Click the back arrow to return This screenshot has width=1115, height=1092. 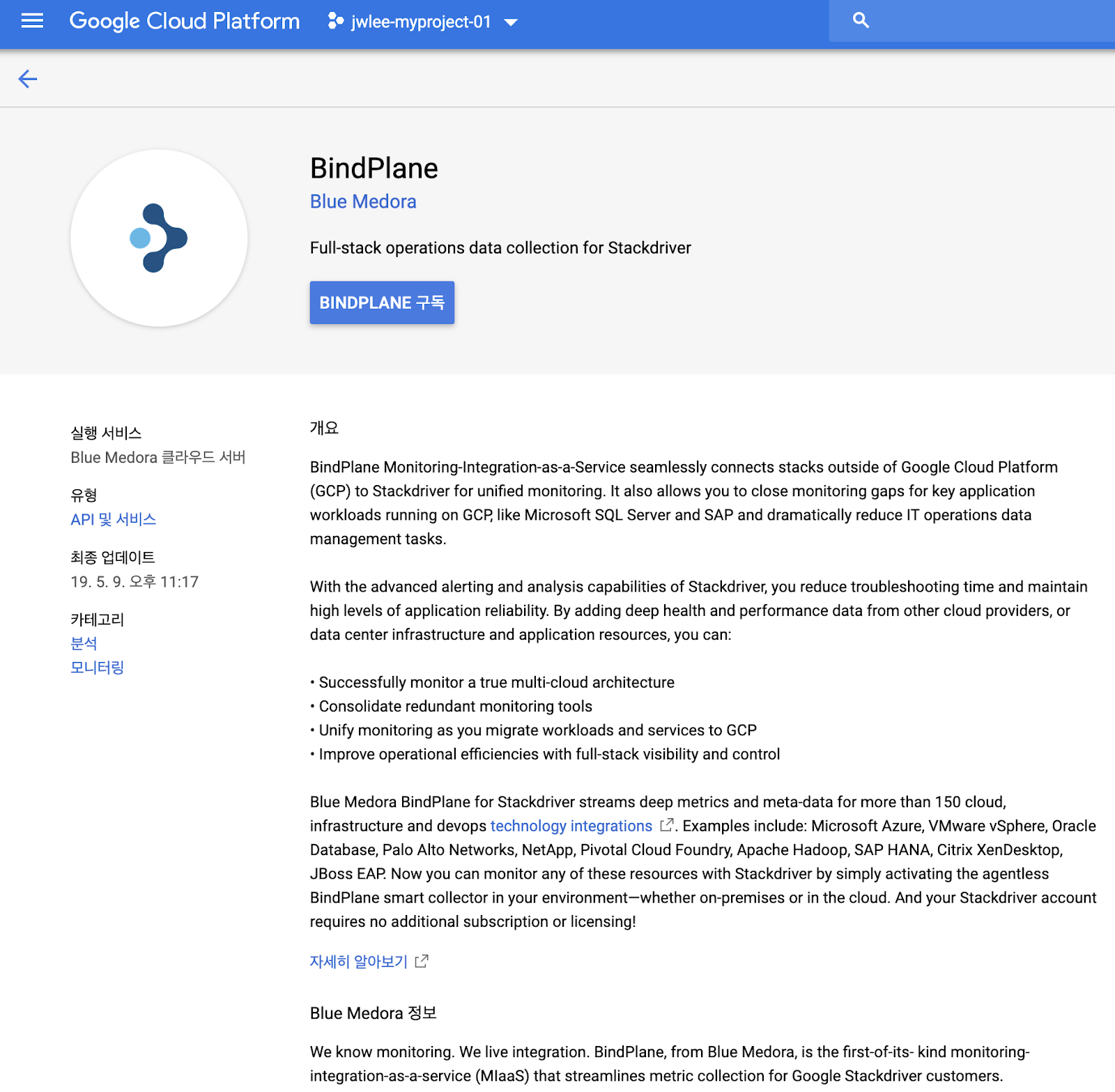28,79
